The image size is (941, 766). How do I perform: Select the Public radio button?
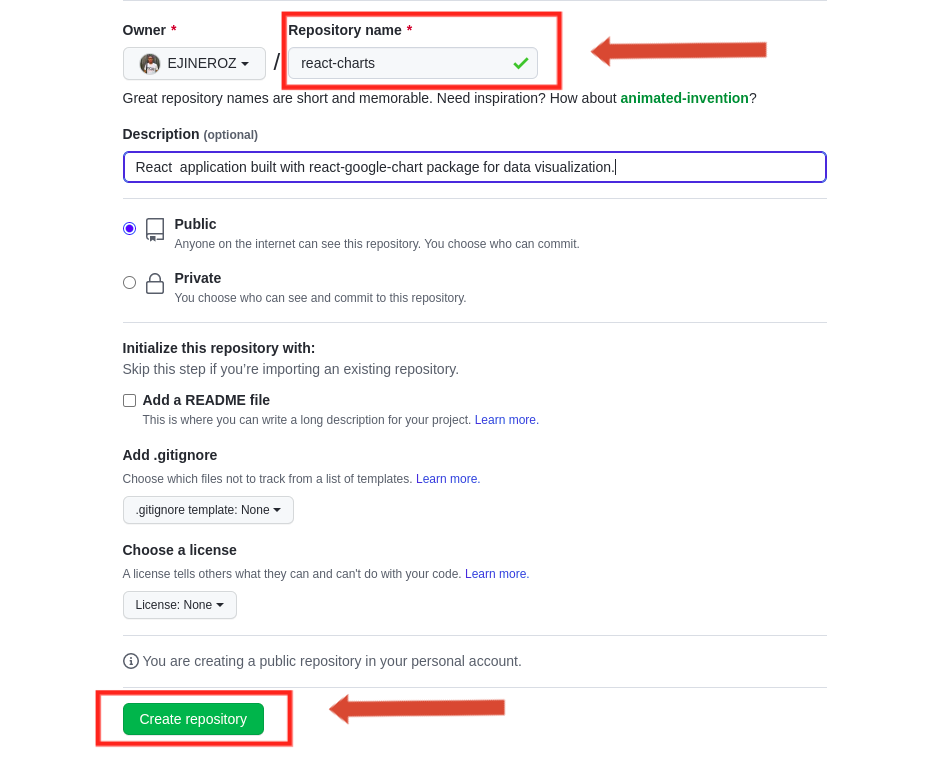point(129,229)
